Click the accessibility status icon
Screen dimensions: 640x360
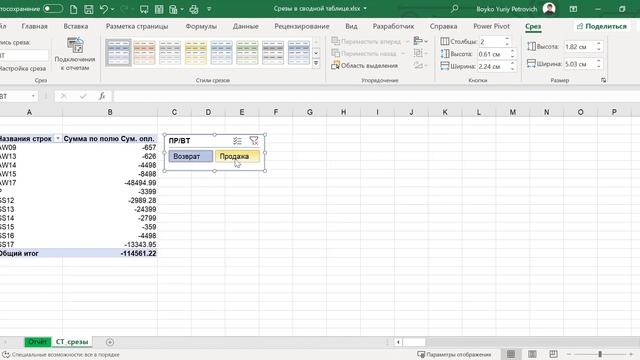[x=6, y=355]
